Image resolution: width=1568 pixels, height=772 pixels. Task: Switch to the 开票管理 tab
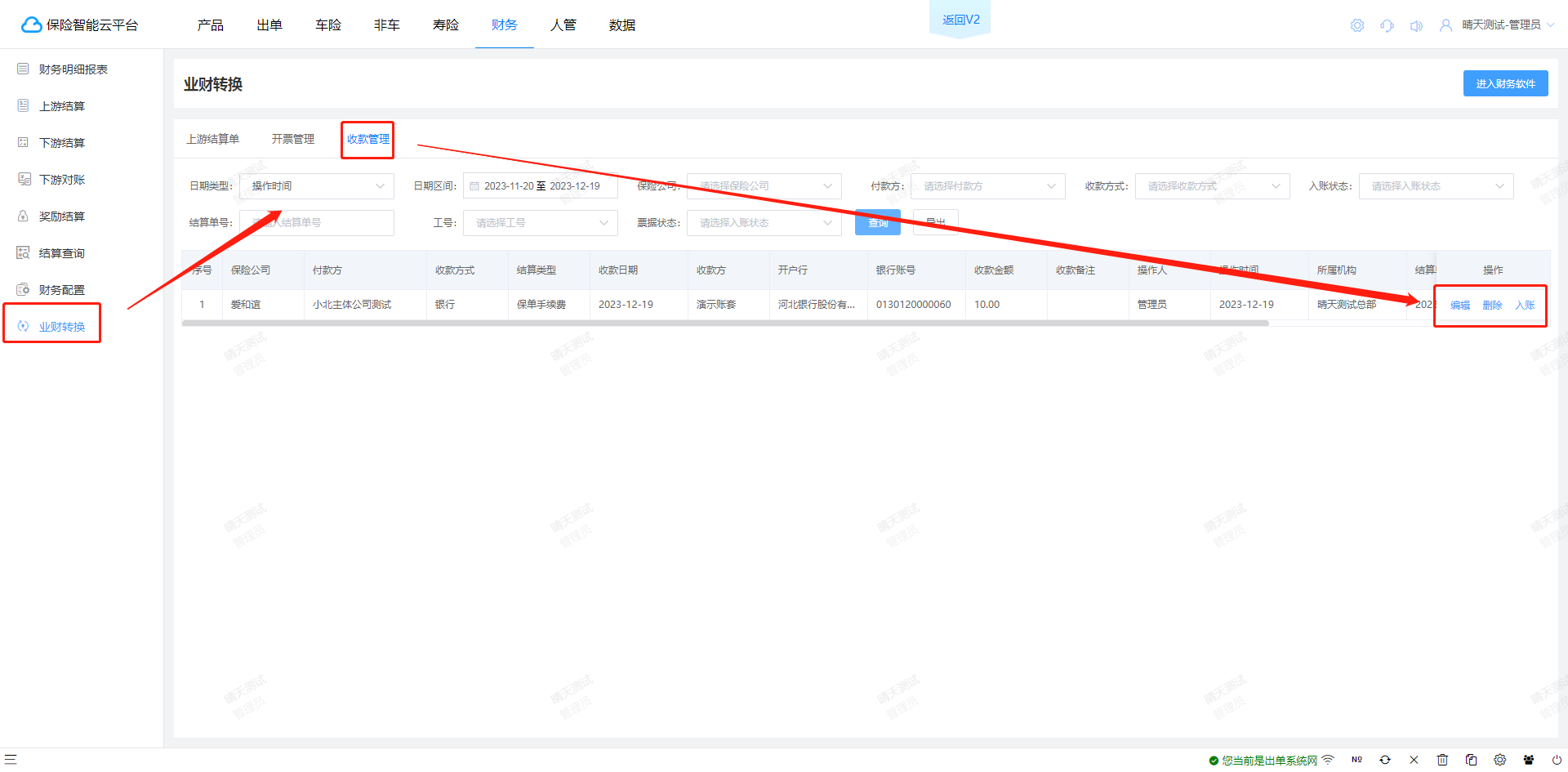click(293, 139)
